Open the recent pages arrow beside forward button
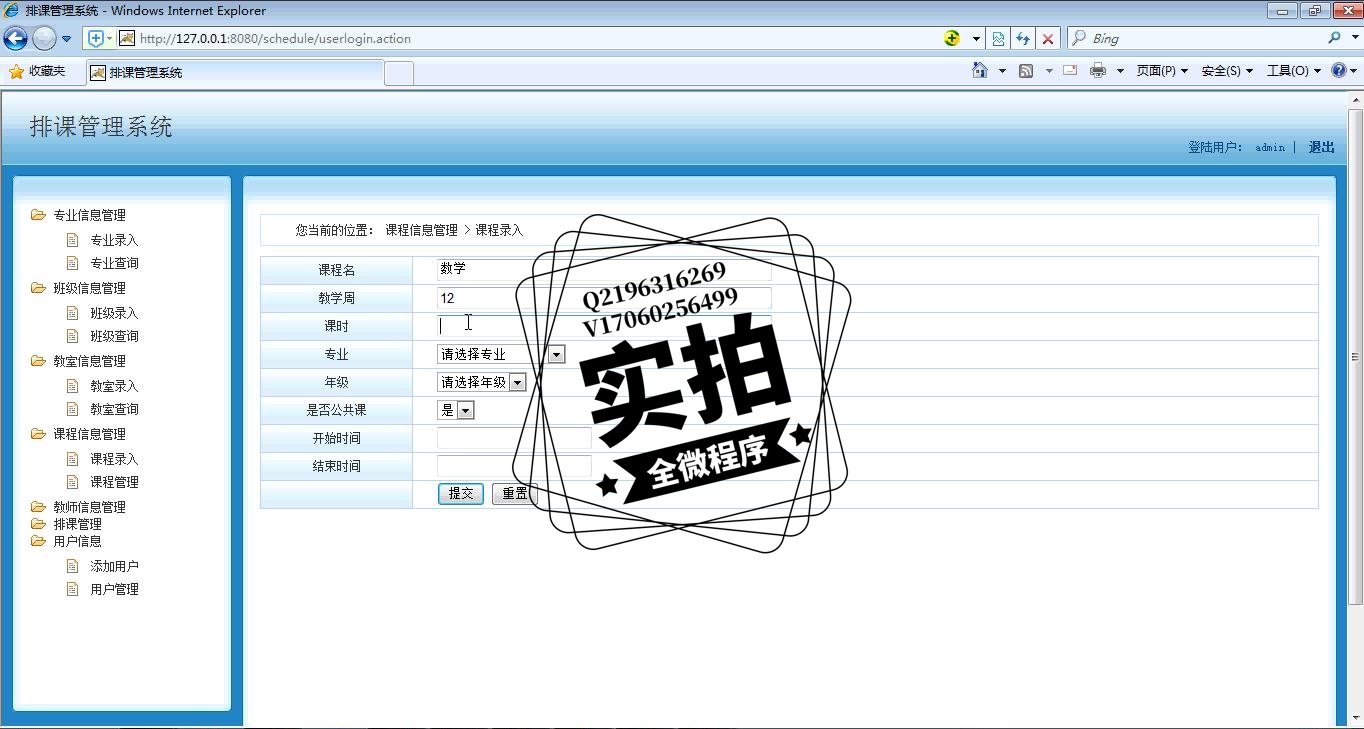 point(66,39)
